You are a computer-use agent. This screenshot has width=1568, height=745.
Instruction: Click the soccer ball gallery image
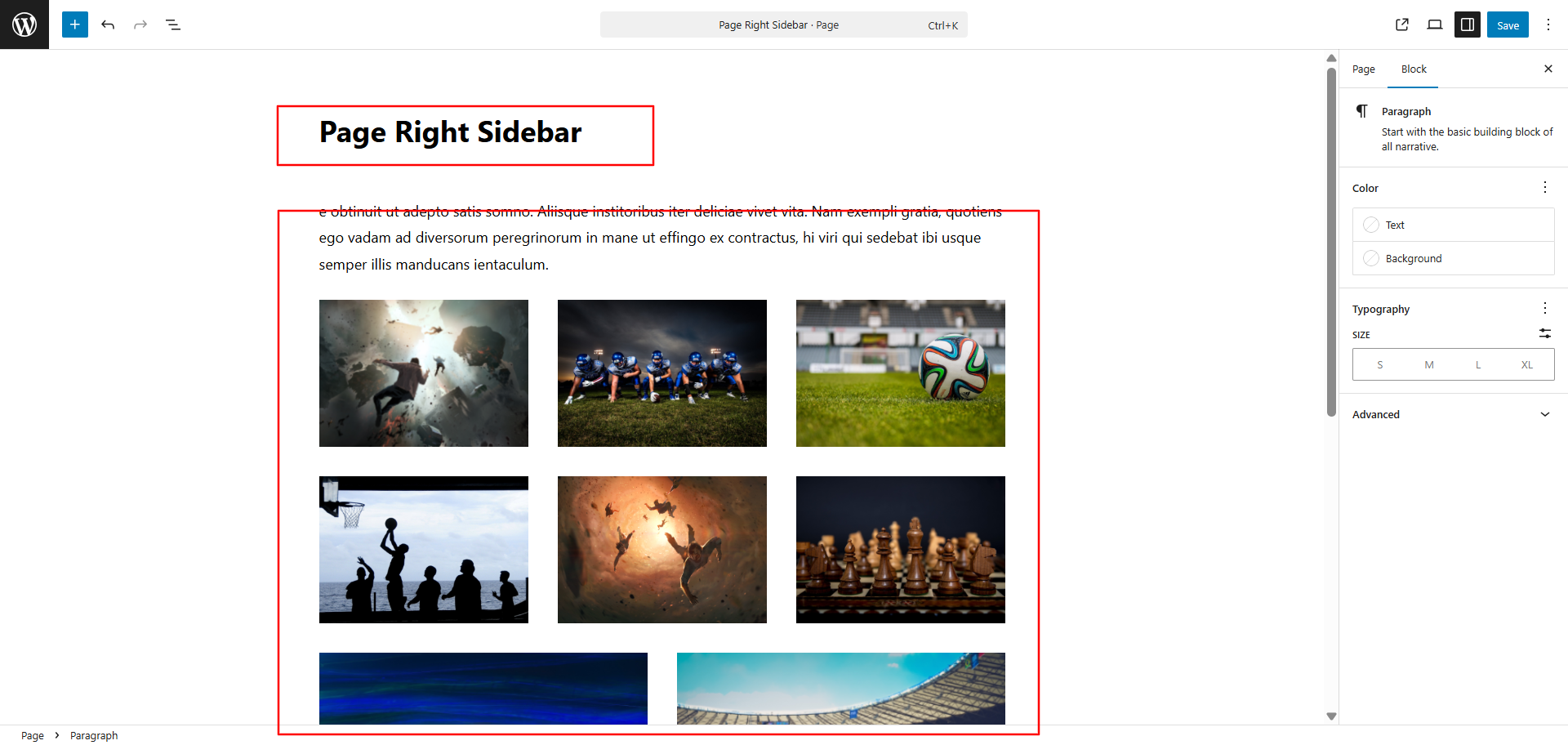(901, 373)
